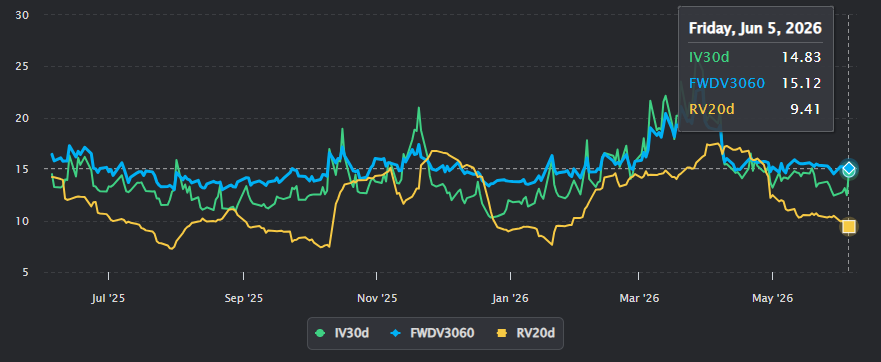Click the tooltip date Friday, Jun 5, 2026
881x362 pixels.
(x=755, y=28)
